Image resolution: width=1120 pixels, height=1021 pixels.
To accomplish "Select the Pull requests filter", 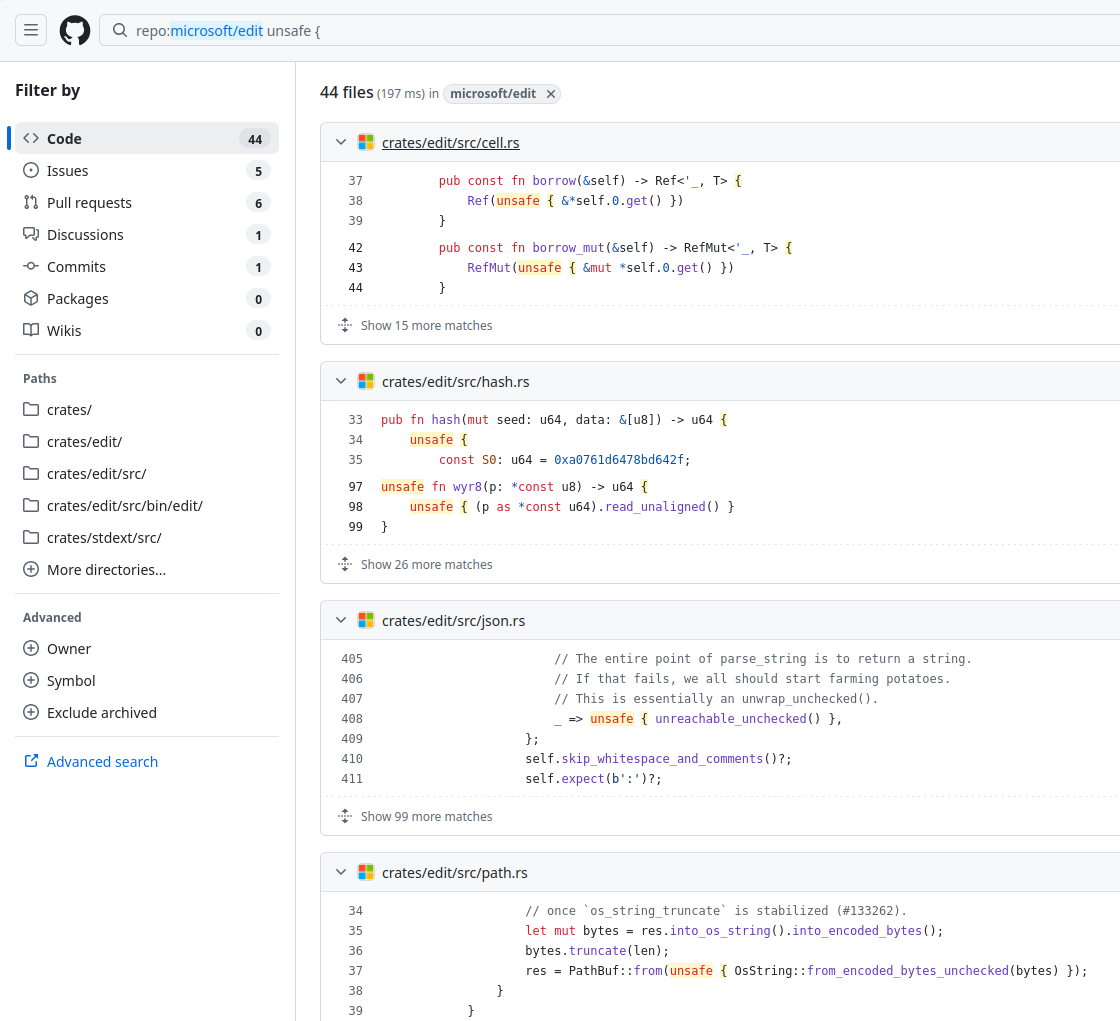I will click(x=146, y=203).
